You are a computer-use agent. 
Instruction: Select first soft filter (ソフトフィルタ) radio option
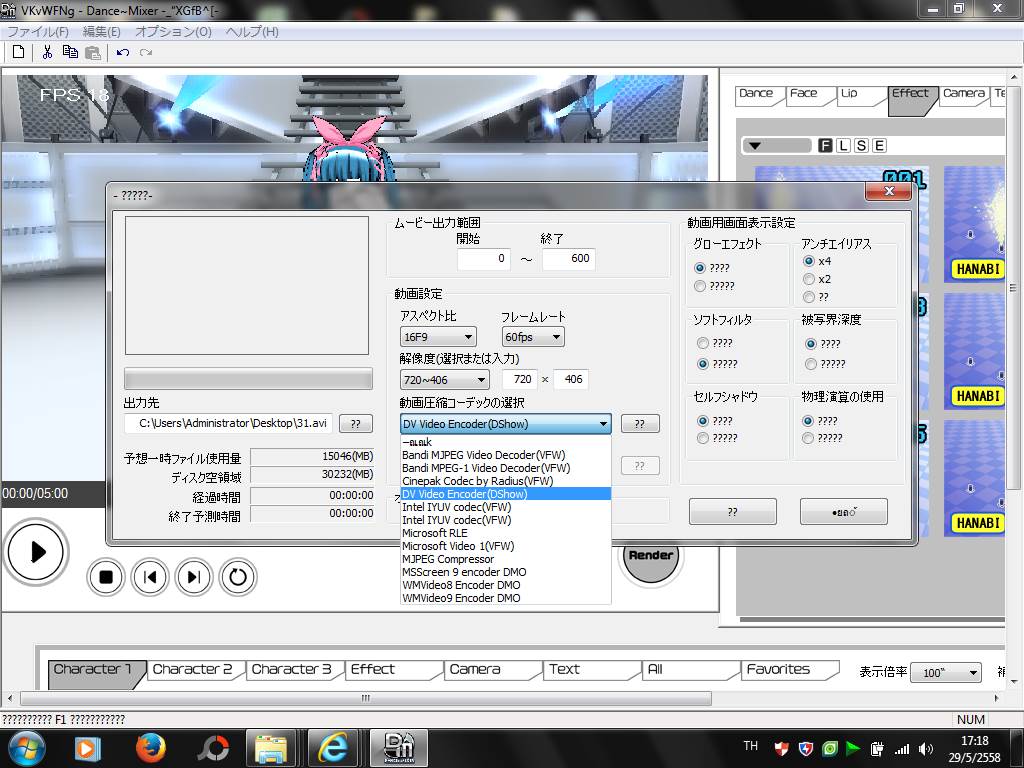click(x=703, y=344)
